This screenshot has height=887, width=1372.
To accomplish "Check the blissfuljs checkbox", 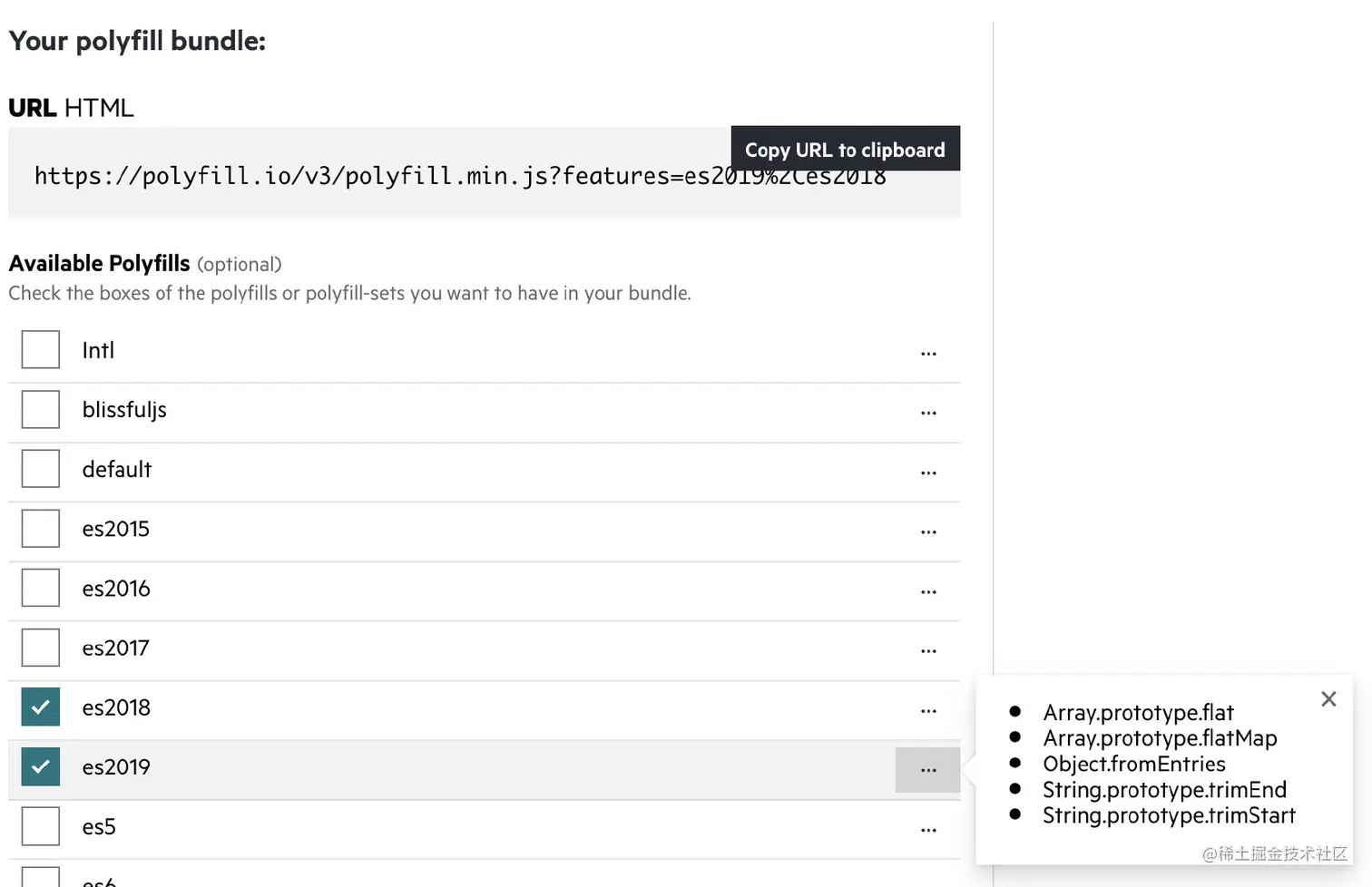I will coord(41,409).
